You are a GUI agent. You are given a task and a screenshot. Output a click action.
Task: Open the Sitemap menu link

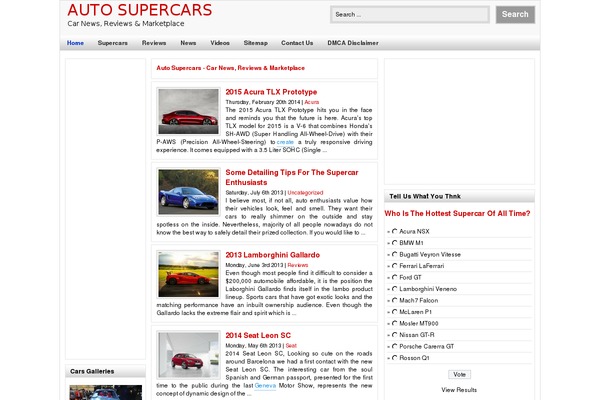point(256,43)
